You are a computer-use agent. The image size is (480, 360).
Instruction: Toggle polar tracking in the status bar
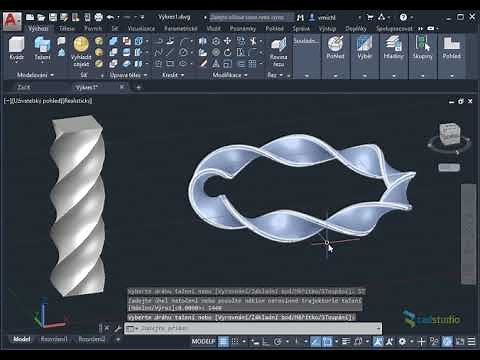point(278,341)
